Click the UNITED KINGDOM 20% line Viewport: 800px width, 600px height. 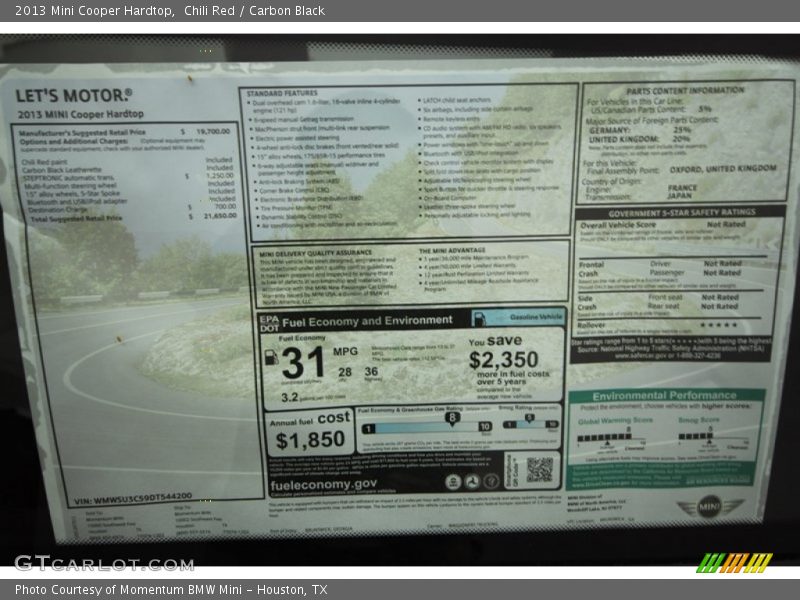click(639, 139)
